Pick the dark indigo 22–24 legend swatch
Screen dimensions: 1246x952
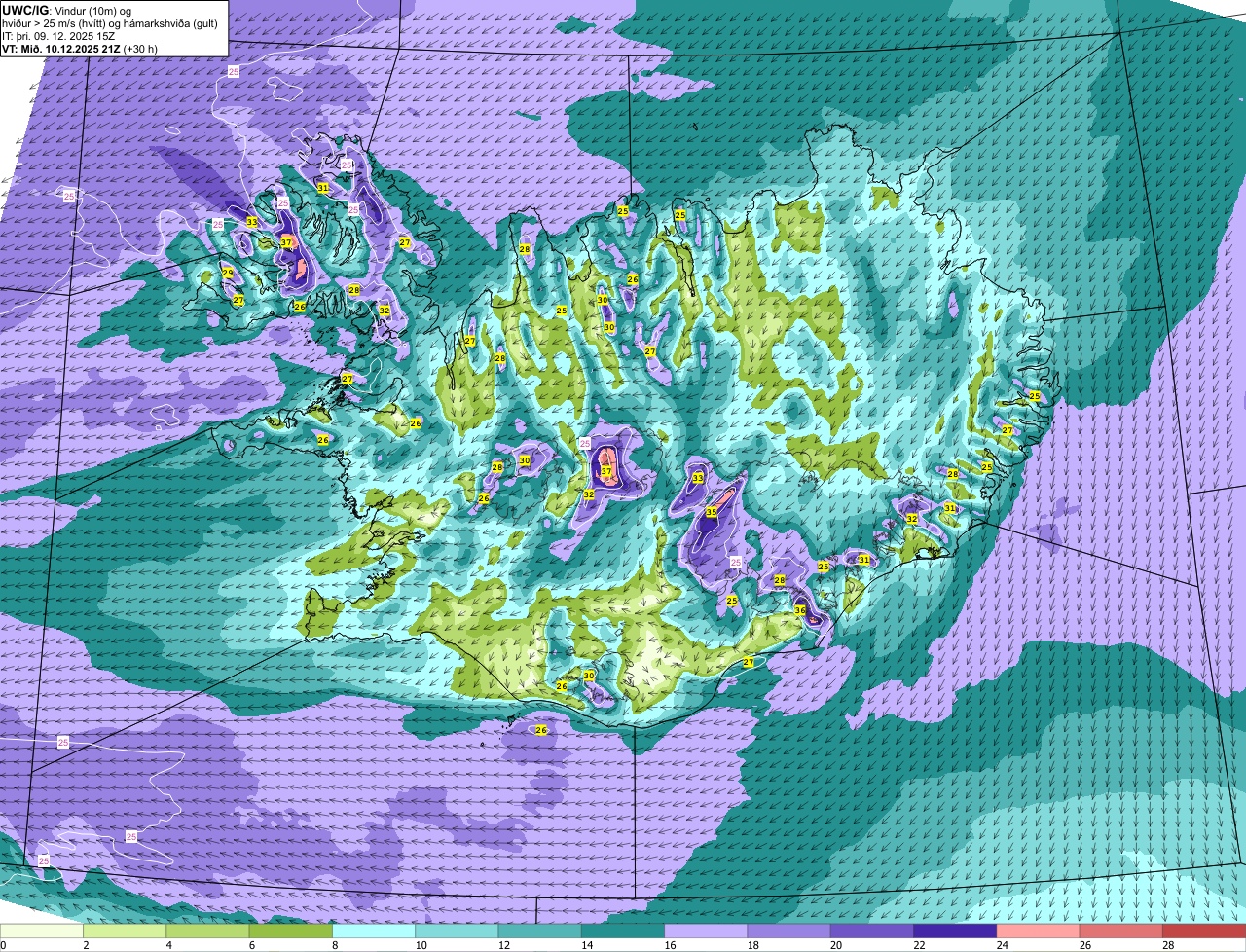[955, 931]
